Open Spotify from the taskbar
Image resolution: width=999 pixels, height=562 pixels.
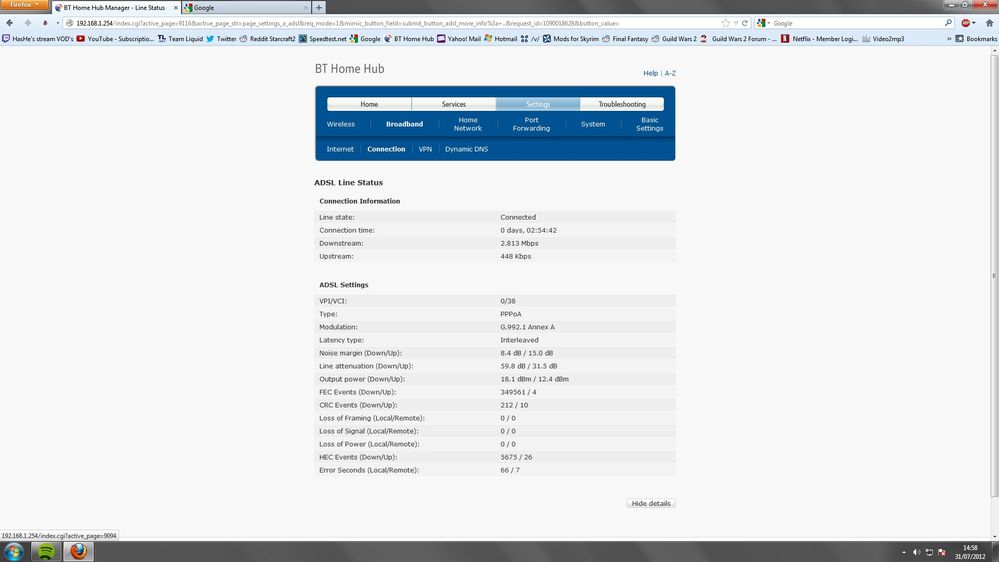(x=46, y=551)
